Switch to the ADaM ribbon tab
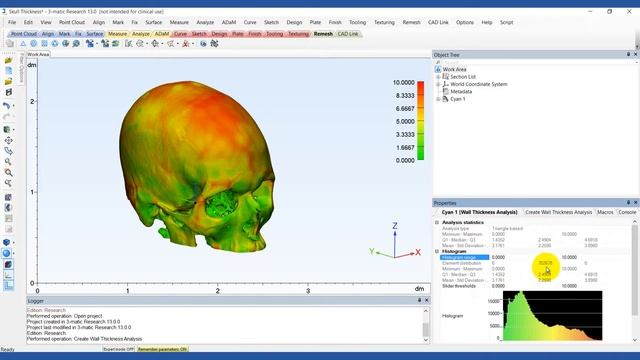Viewport: 640px width, 360px height. (162, 34)
